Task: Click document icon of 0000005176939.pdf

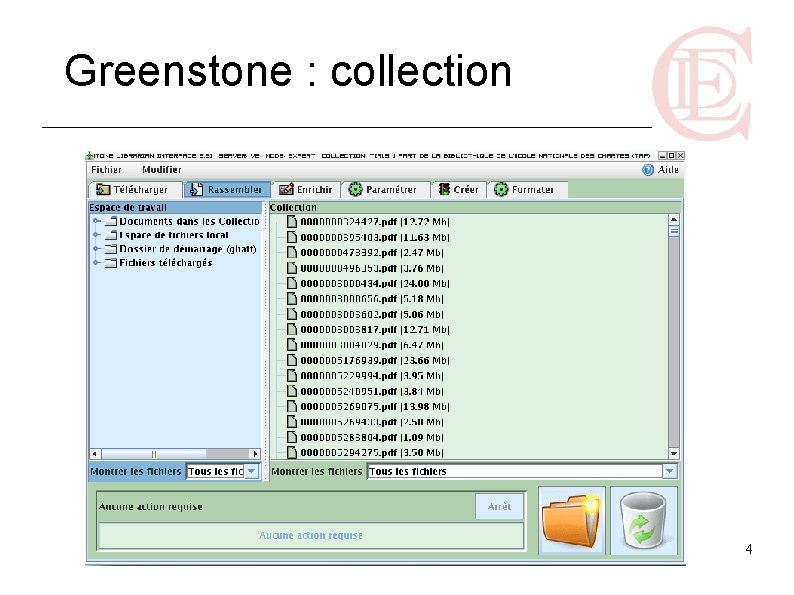Action: (292, 360)
